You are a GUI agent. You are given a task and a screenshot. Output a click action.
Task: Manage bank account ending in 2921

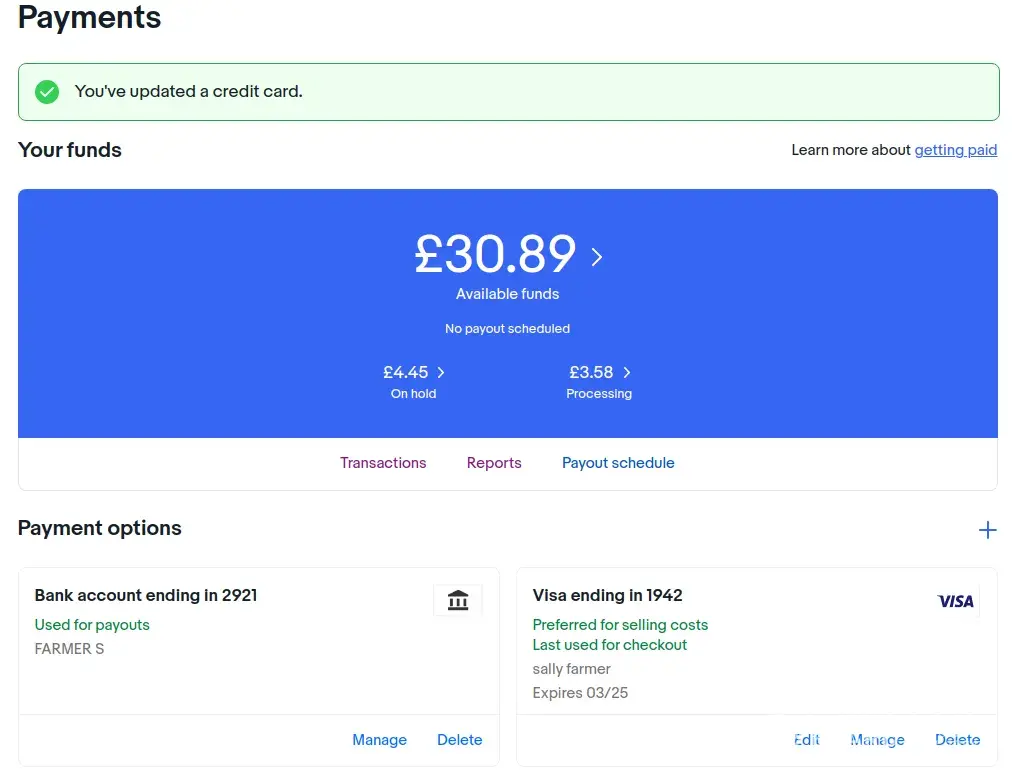pos(379,740)
